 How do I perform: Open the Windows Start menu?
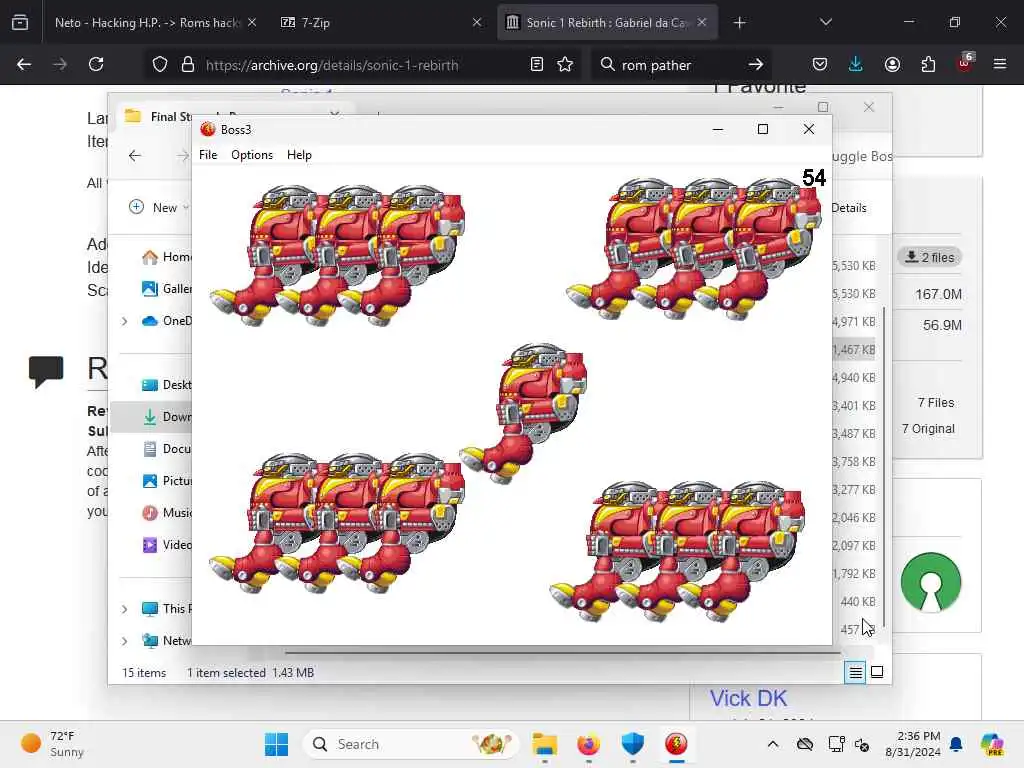pyautogui.click(x=276, y=744)
